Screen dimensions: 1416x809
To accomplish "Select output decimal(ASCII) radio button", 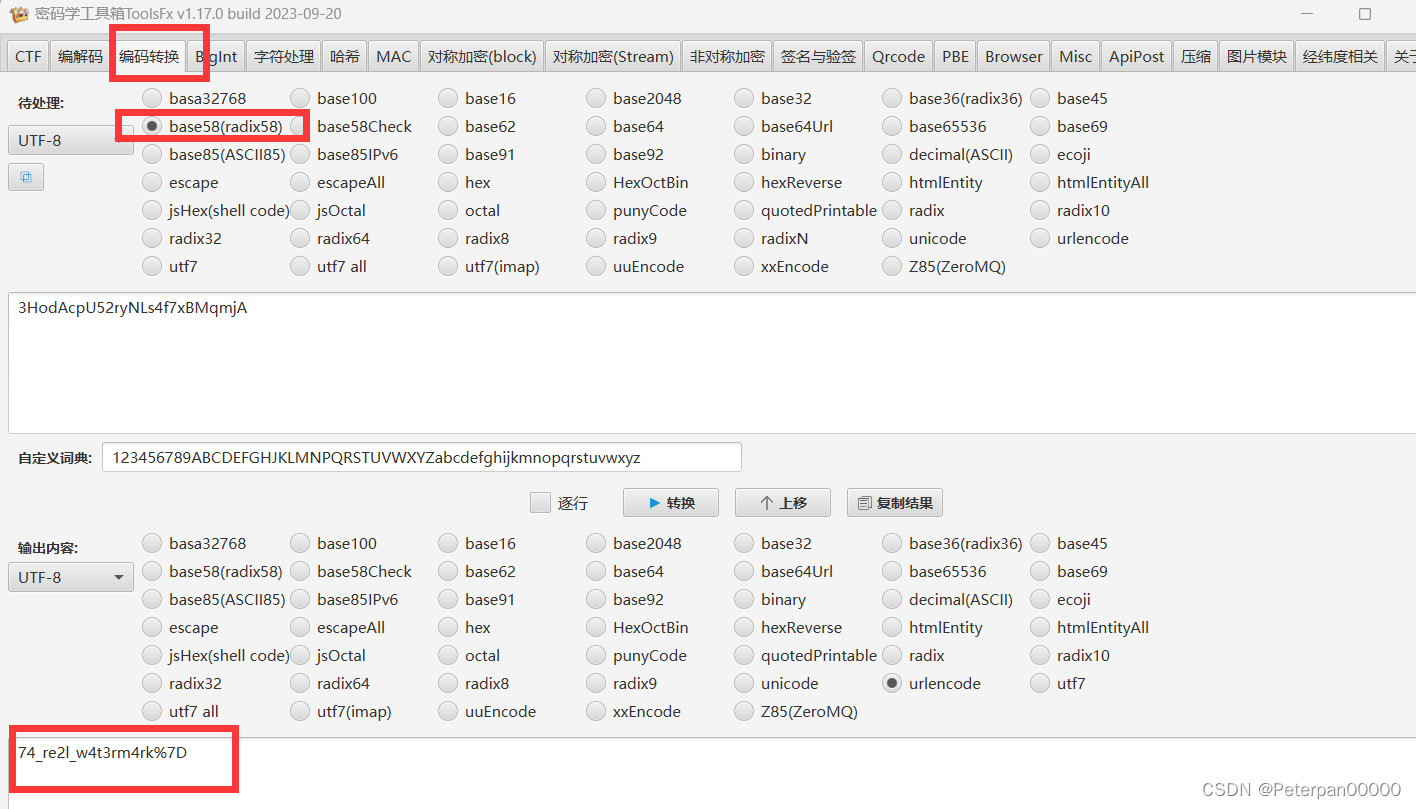I will coord(892,599).
